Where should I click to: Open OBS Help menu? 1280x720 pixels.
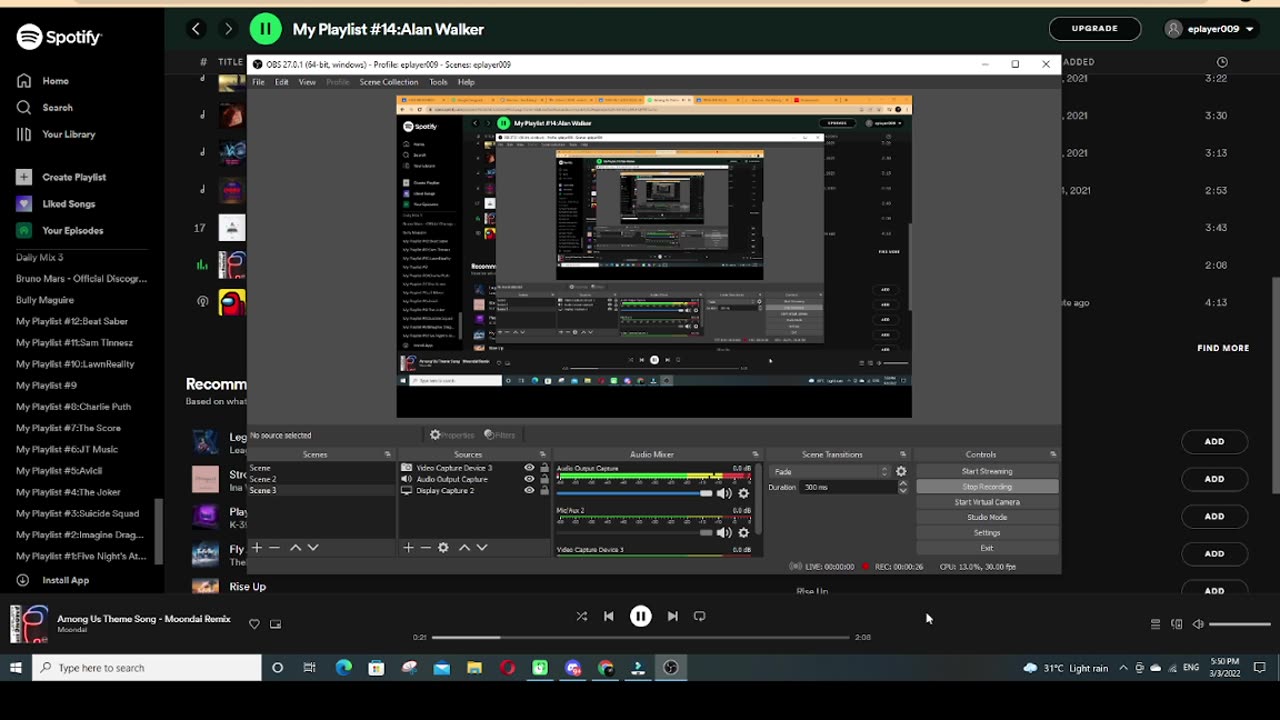[x=466, y=82]
